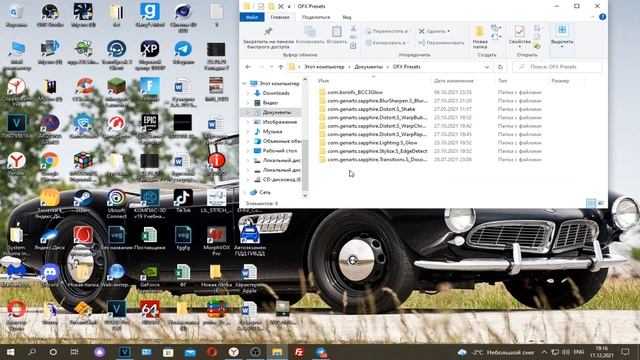The height and width of the screenshot is (360, 640).
Task: Click Этот компьютер in the address breadcrumb
Action: [324, 67]
